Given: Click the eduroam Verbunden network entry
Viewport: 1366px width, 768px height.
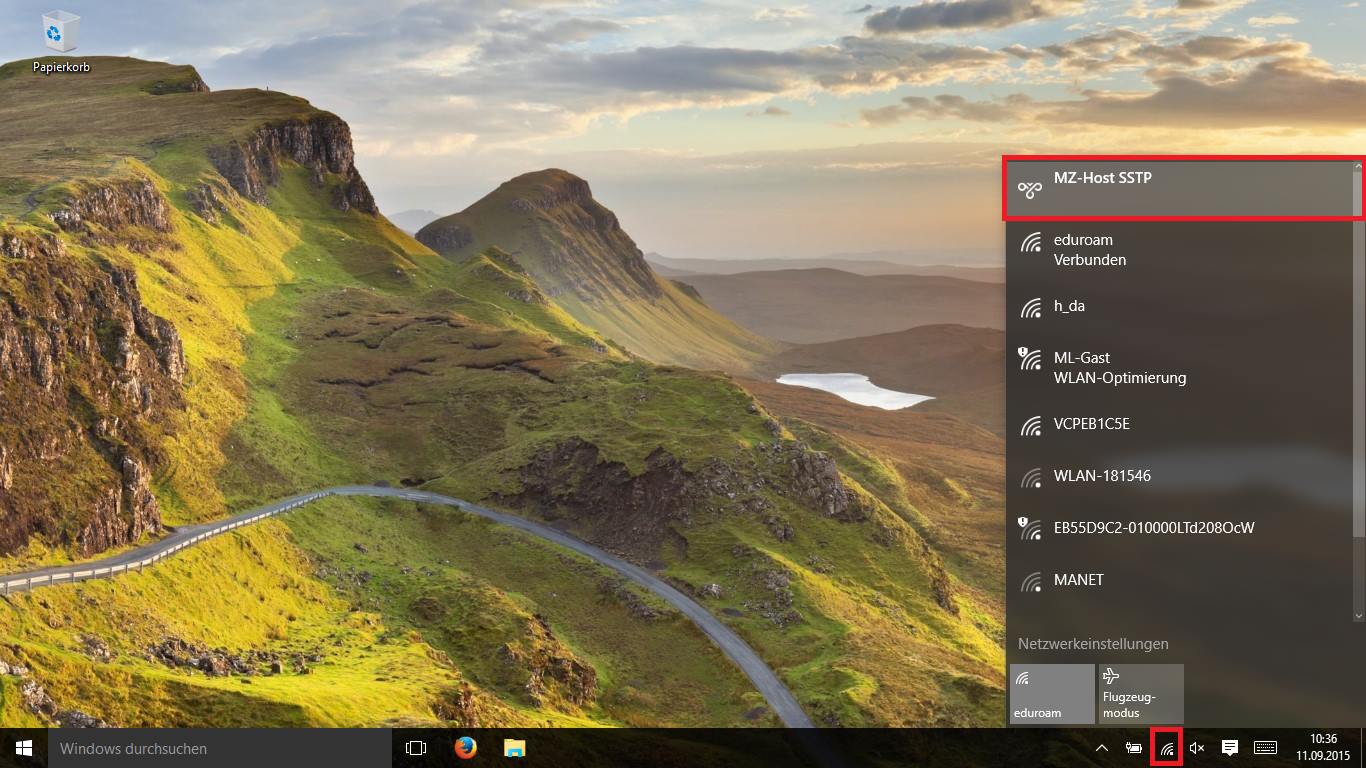Looking at the screenshot, I should [x=1180, y=250].
